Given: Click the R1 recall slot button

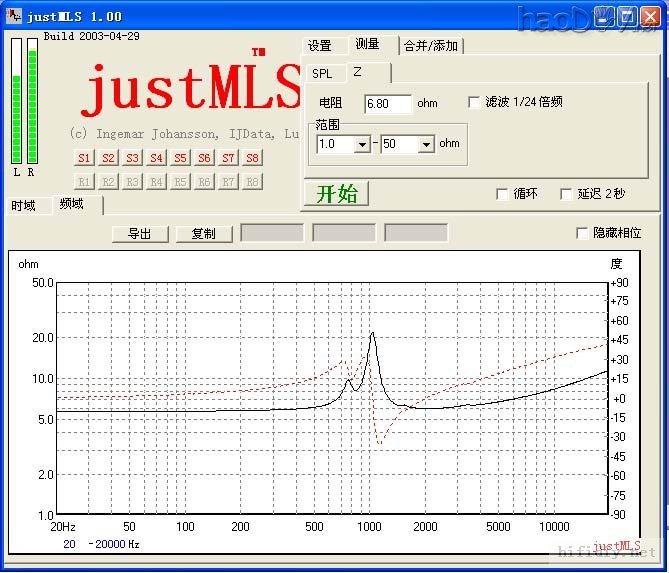Looking at the screenshot, I should click(x=84, y=181).
